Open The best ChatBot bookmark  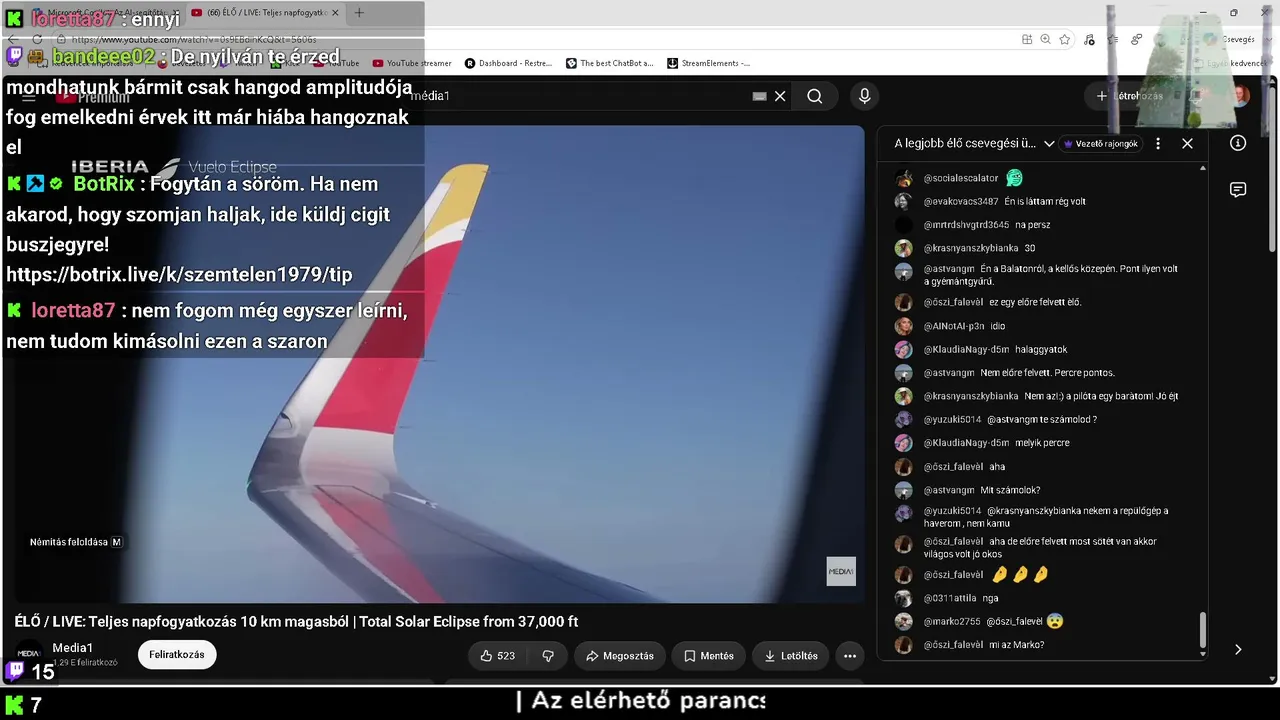tap(609, 63)
